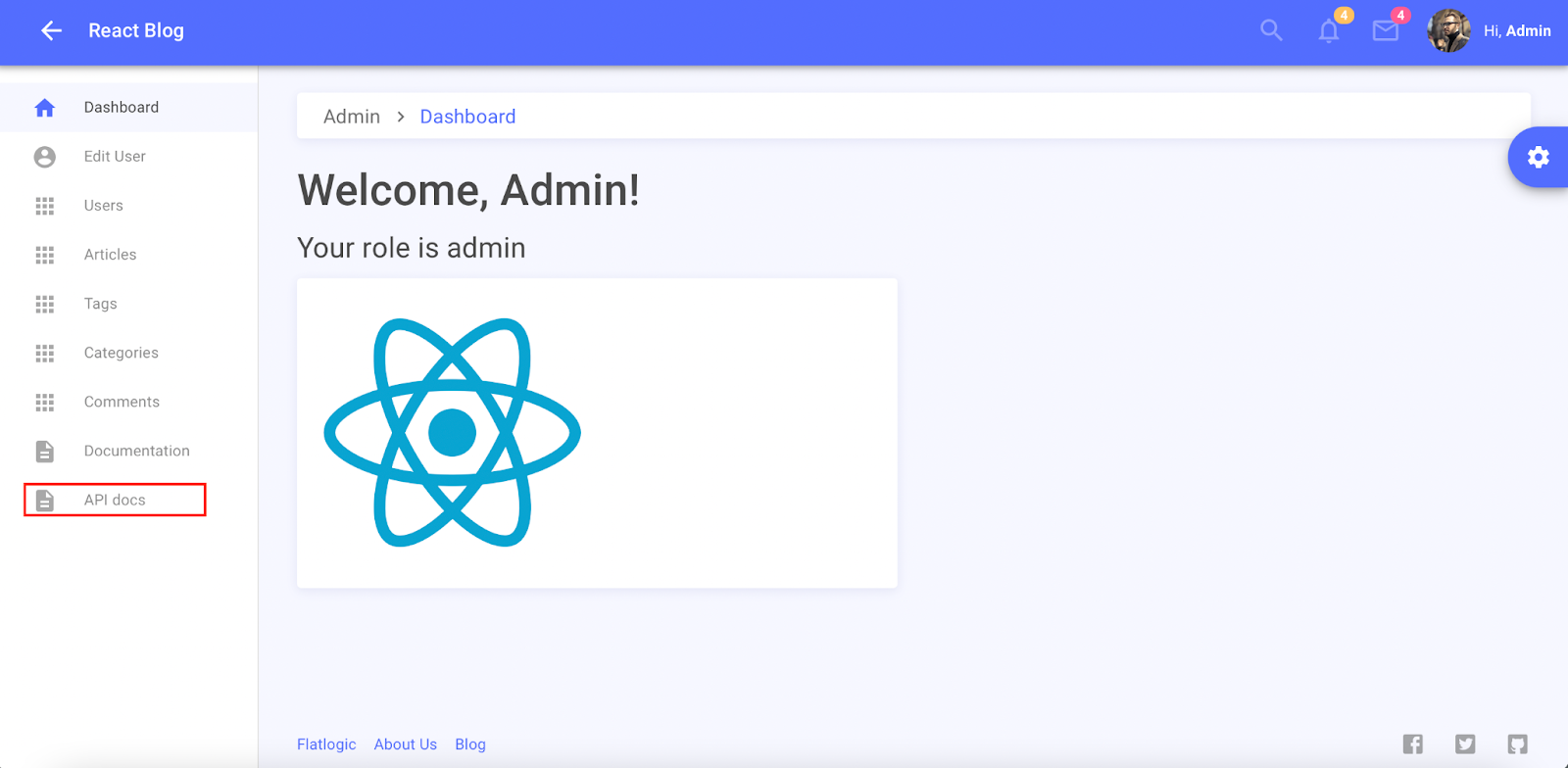Click the Articles grid icon
The width and height of the screenshot is (1568, 768).
pyautogui.click(x=45, y=255)
